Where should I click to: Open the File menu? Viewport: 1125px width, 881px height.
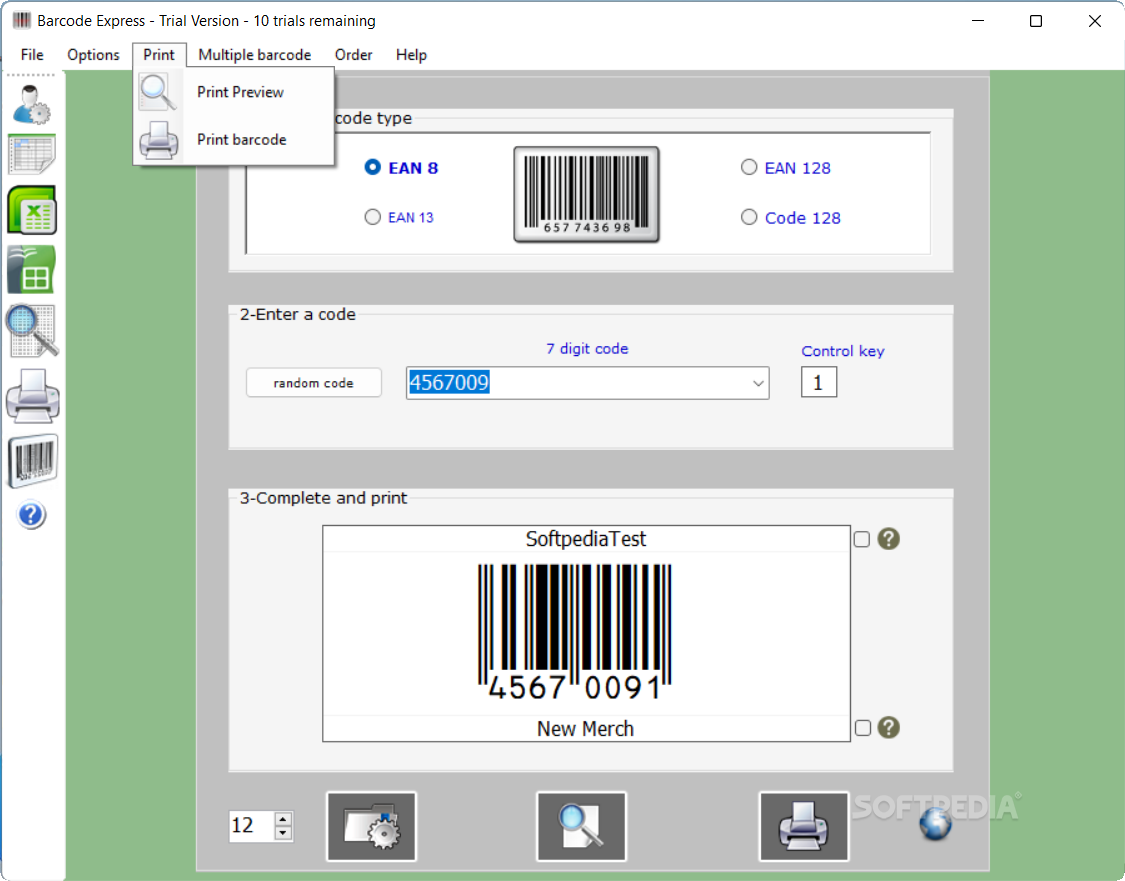coord(32,55)
